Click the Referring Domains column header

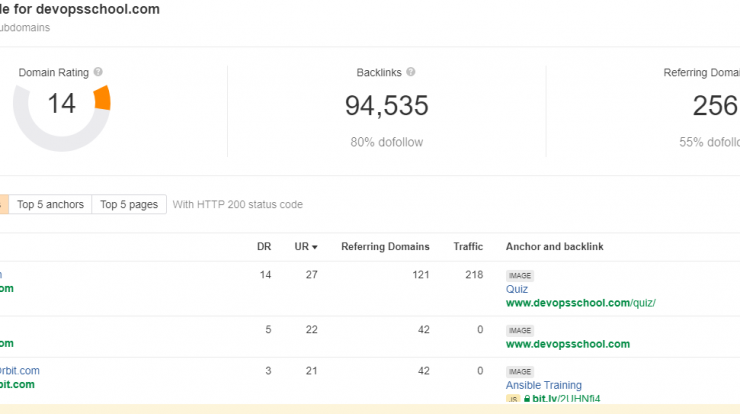click(x=385, y=246)
